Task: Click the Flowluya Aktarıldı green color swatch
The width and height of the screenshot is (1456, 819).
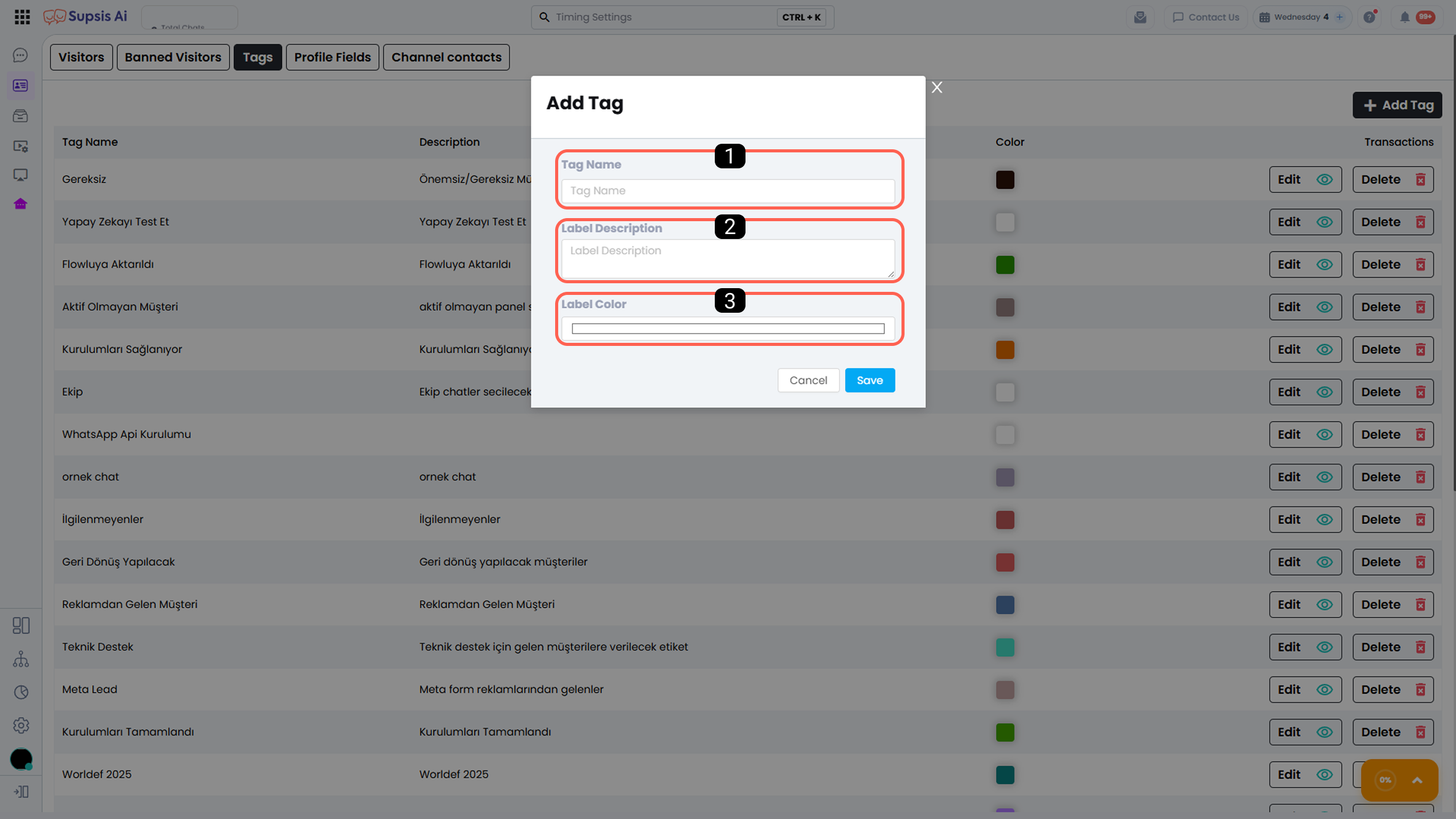Action: 1005,265
